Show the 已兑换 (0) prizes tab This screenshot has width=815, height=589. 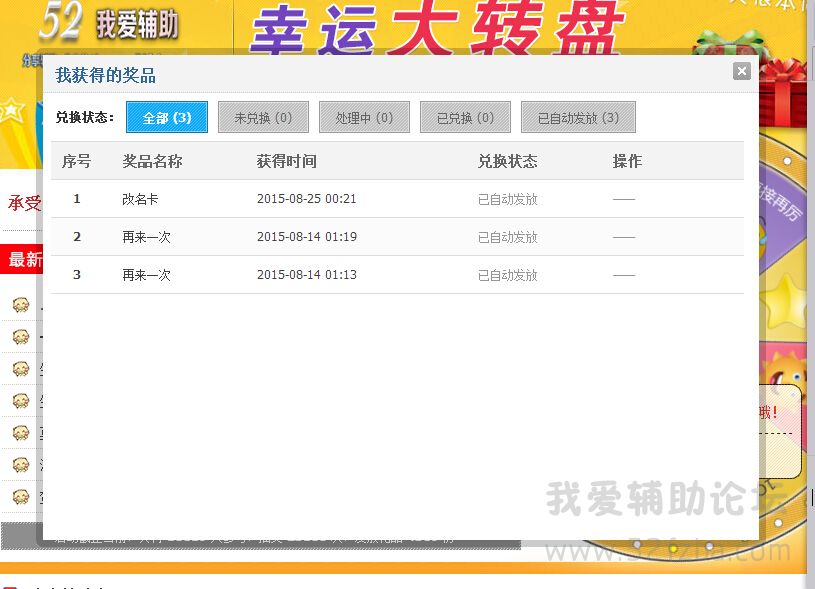pos(465,117)
